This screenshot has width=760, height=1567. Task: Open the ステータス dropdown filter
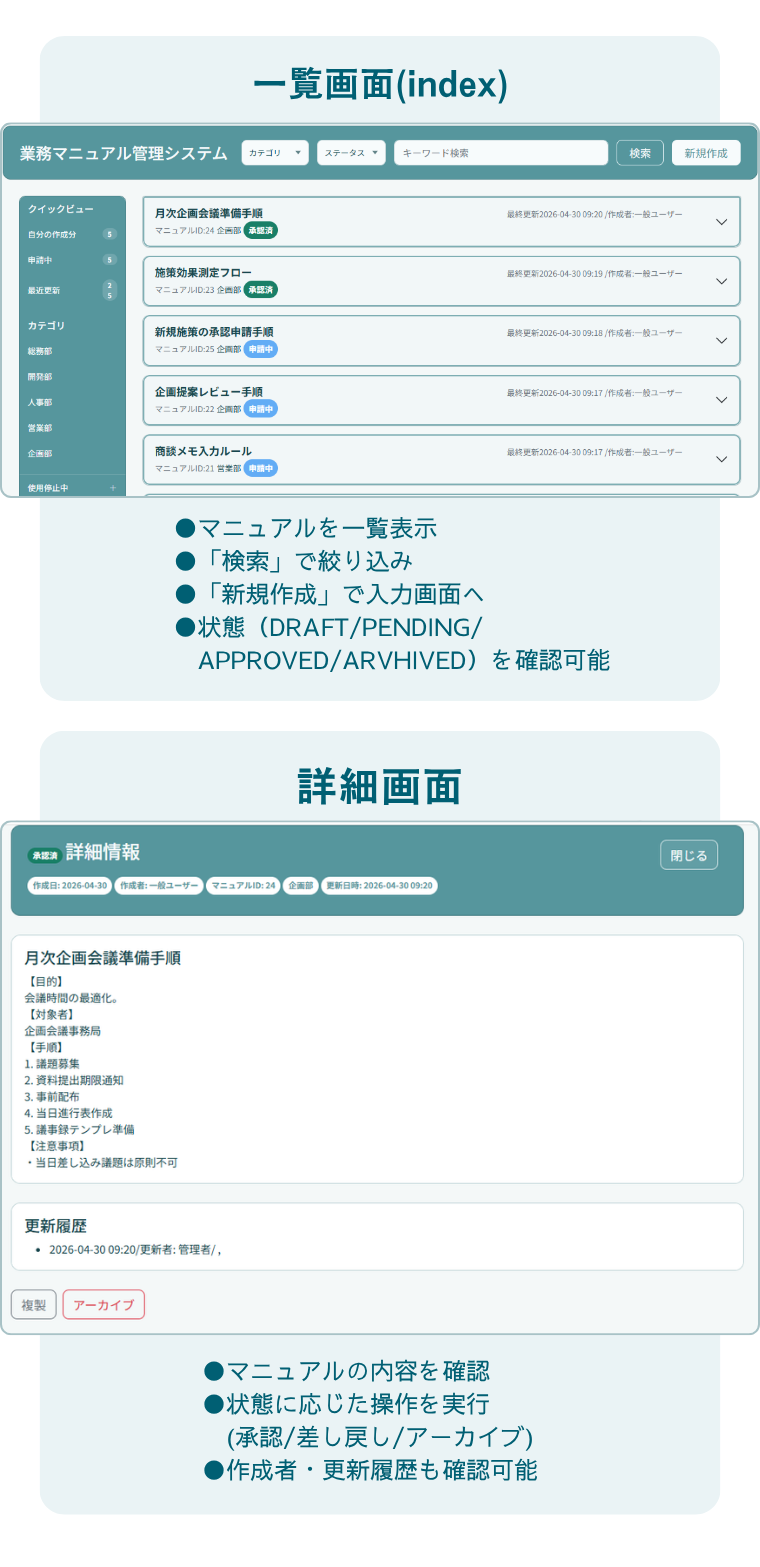(x=351, y=153)
